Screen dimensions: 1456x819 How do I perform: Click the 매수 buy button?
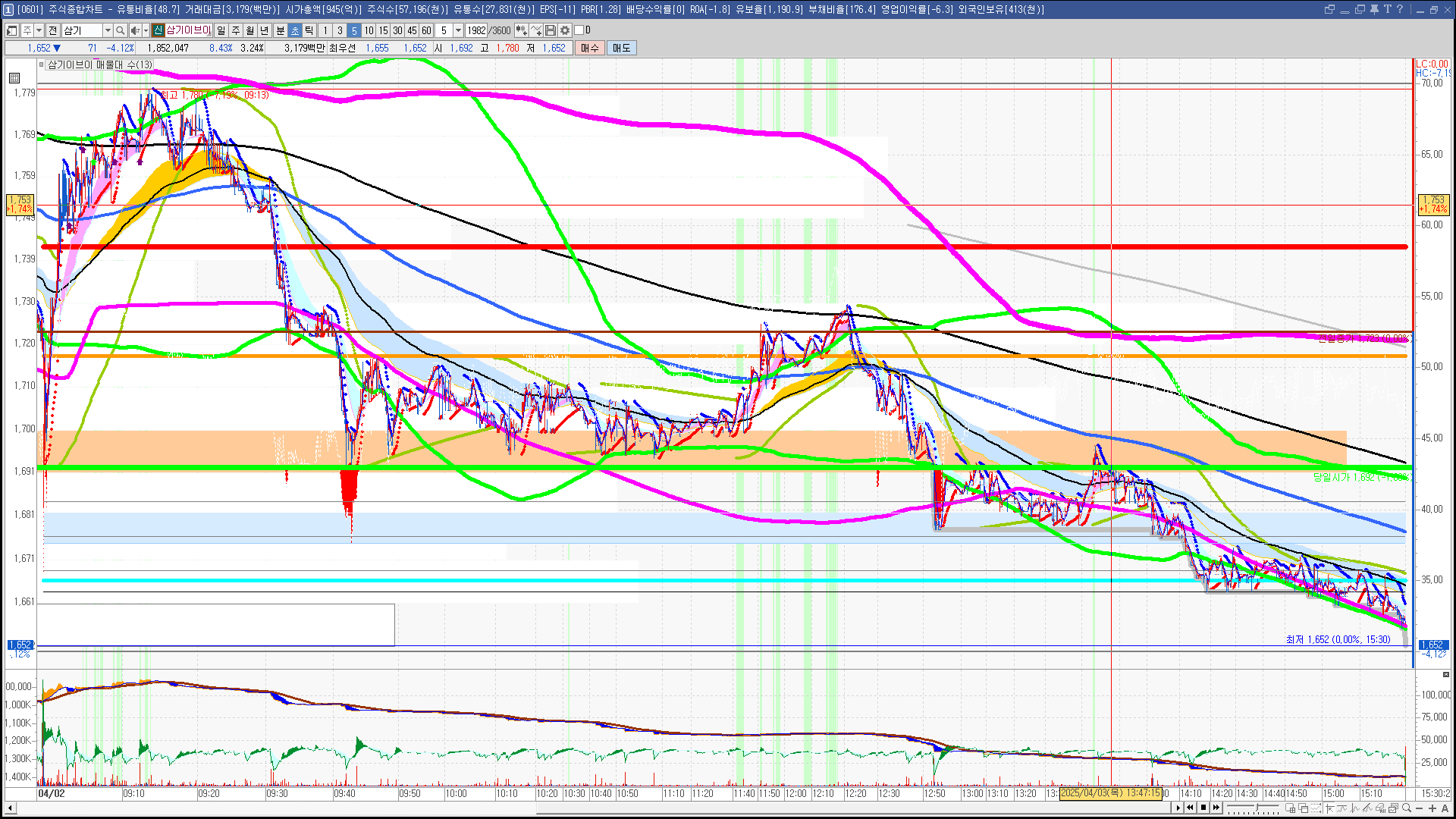590,48
